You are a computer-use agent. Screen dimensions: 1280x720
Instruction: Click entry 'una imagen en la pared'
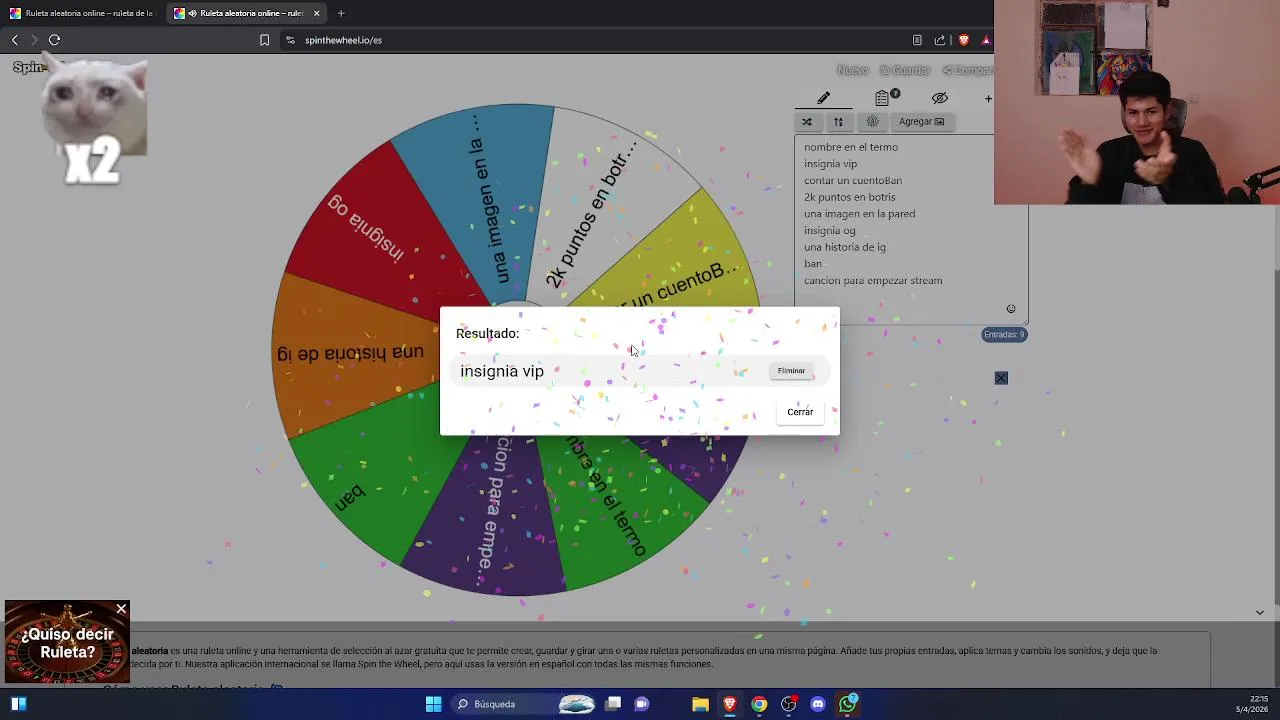pyautogui.click(x=859, y=214)
